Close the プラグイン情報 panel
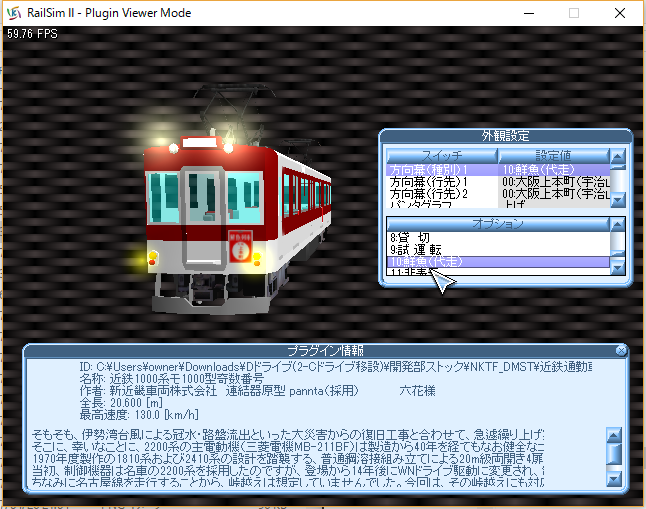 [x=621, y=351]
